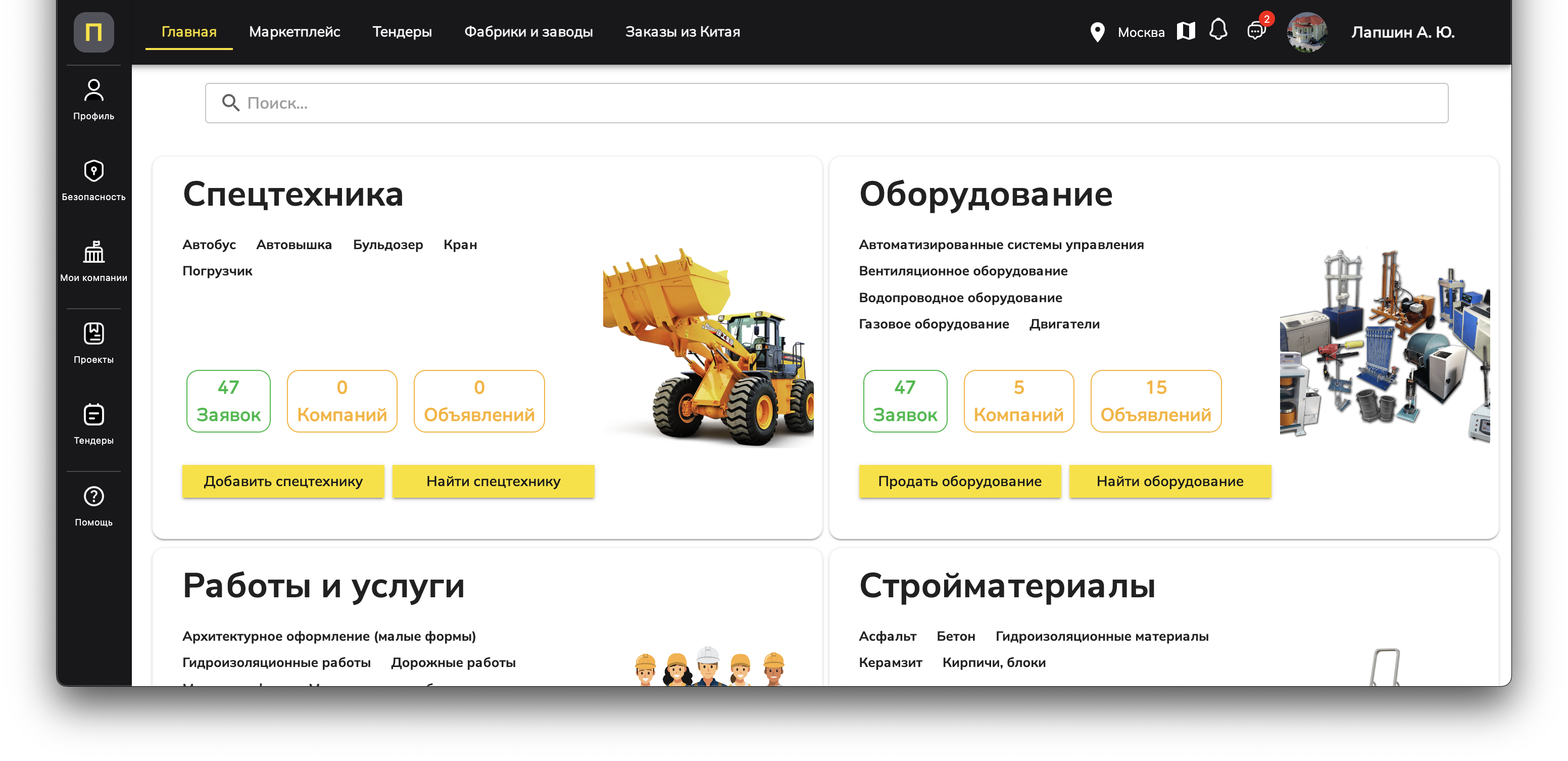Viewport: 1568px width, 761px height.
Task: Open Кирпичи, блоки link
Action: [x=994, y=662]
